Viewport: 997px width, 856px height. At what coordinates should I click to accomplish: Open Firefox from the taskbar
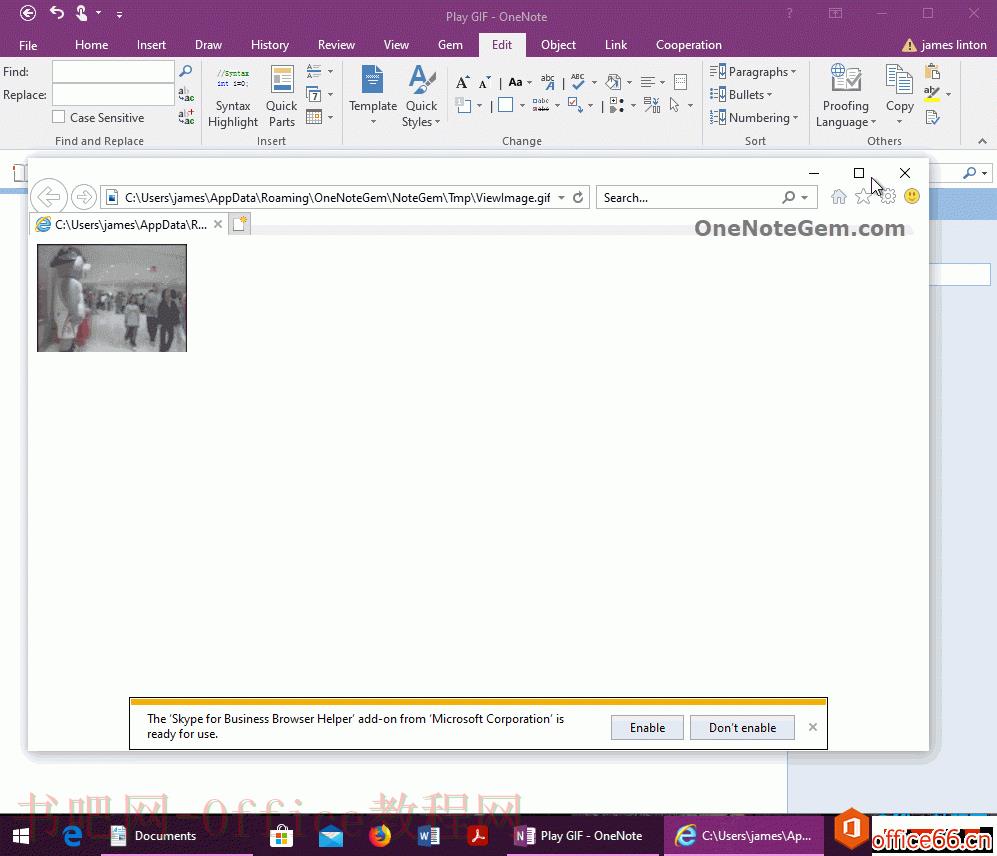point(380,835)
